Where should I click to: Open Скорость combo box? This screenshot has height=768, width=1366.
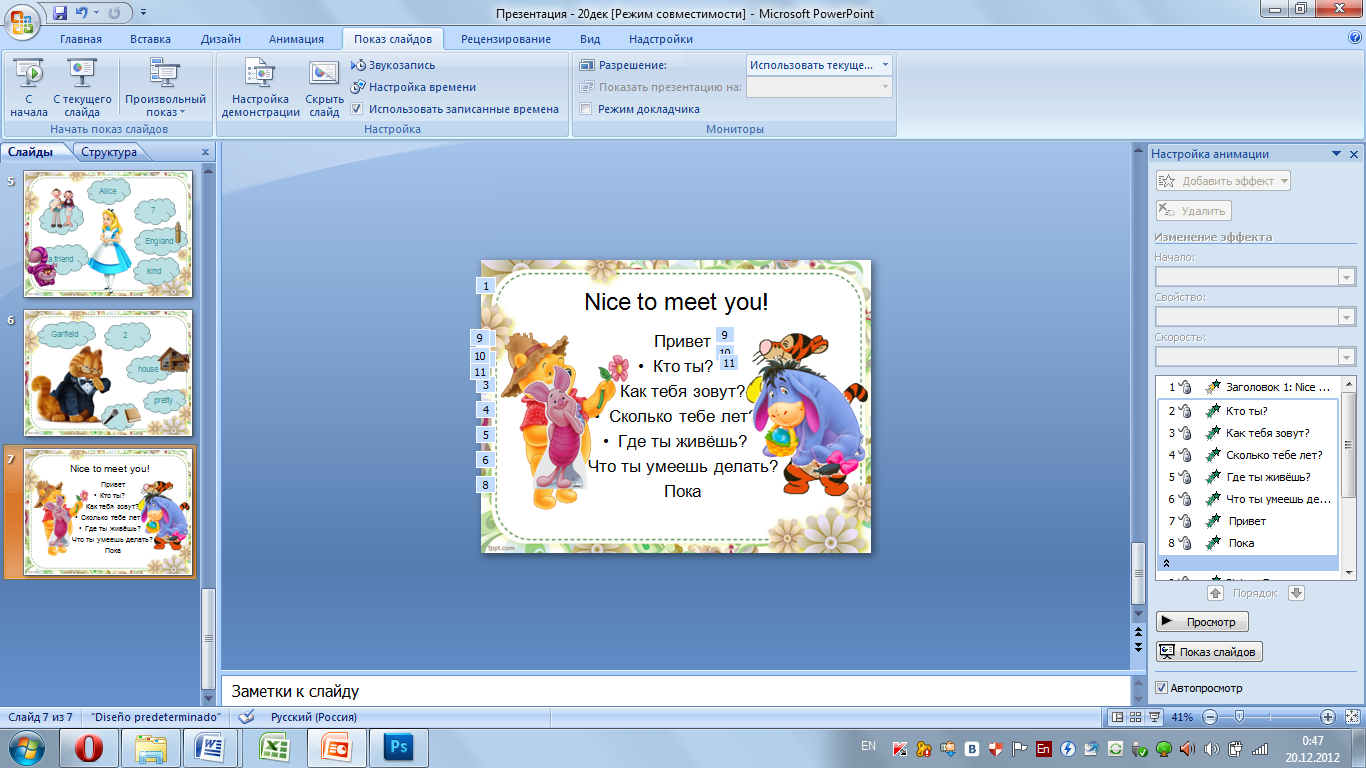pos(1255,357)
